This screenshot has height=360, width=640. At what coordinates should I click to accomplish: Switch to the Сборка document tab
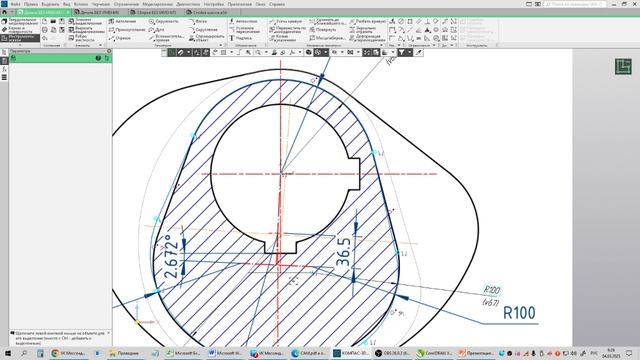tap(157, 12)
